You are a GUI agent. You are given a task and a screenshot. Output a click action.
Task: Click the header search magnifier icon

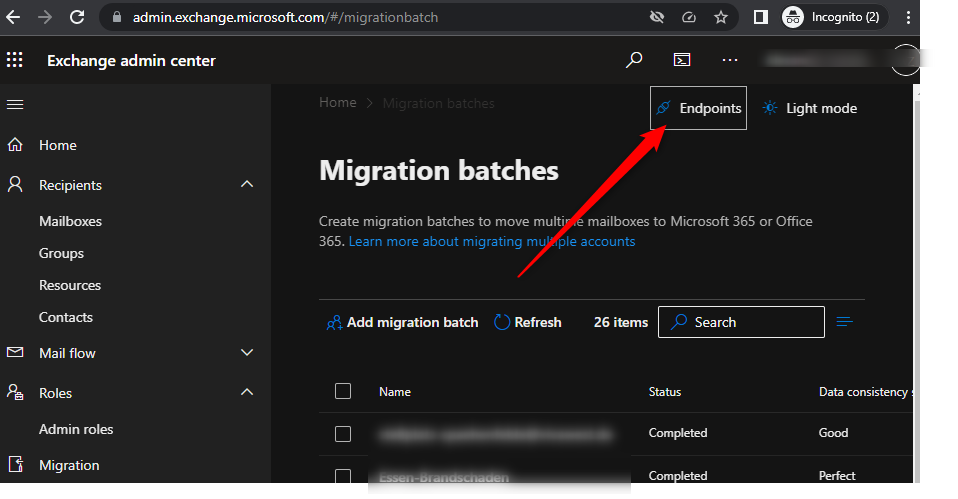click(634, 60)
